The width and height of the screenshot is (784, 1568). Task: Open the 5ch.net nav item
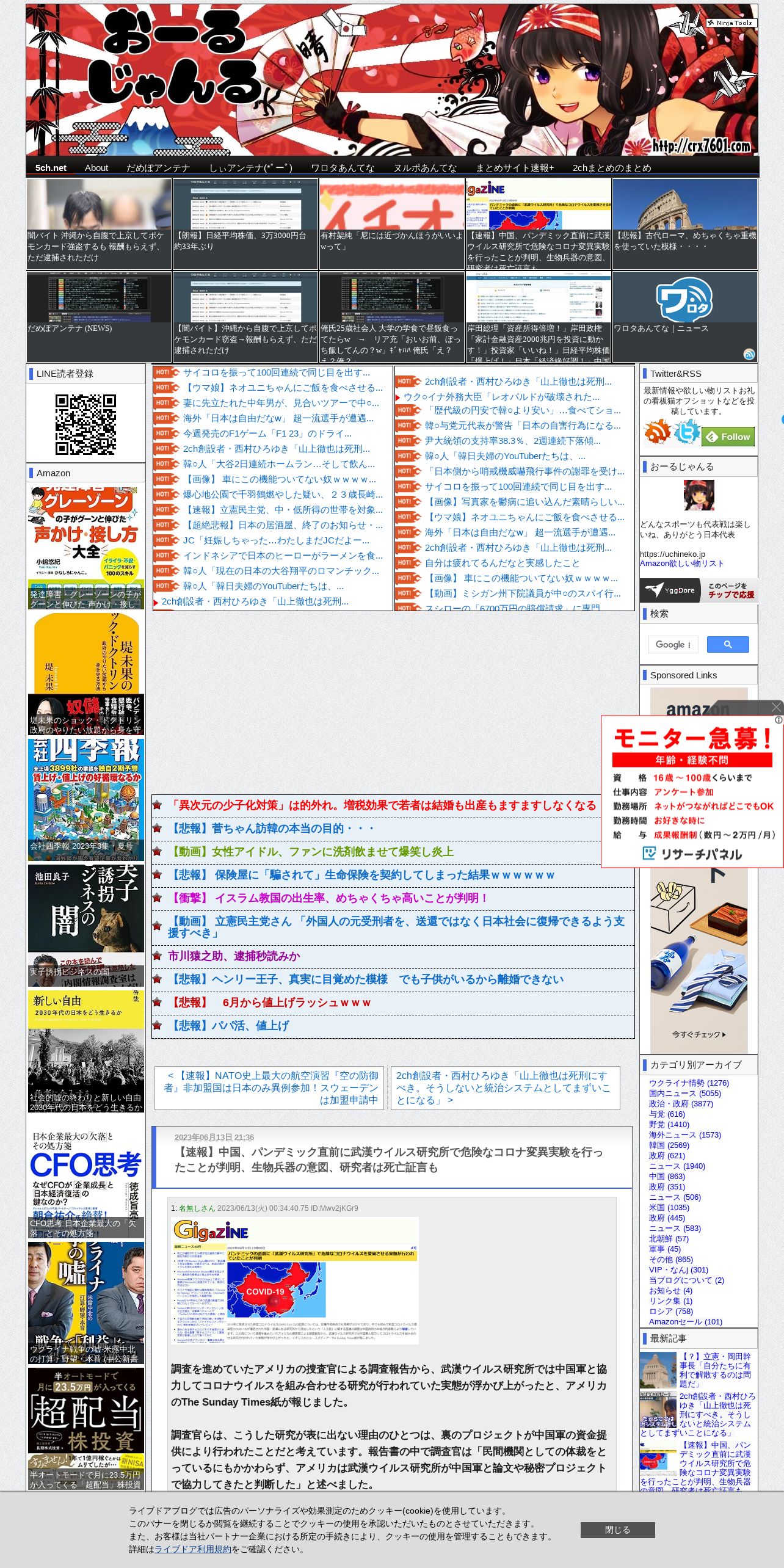51,168
